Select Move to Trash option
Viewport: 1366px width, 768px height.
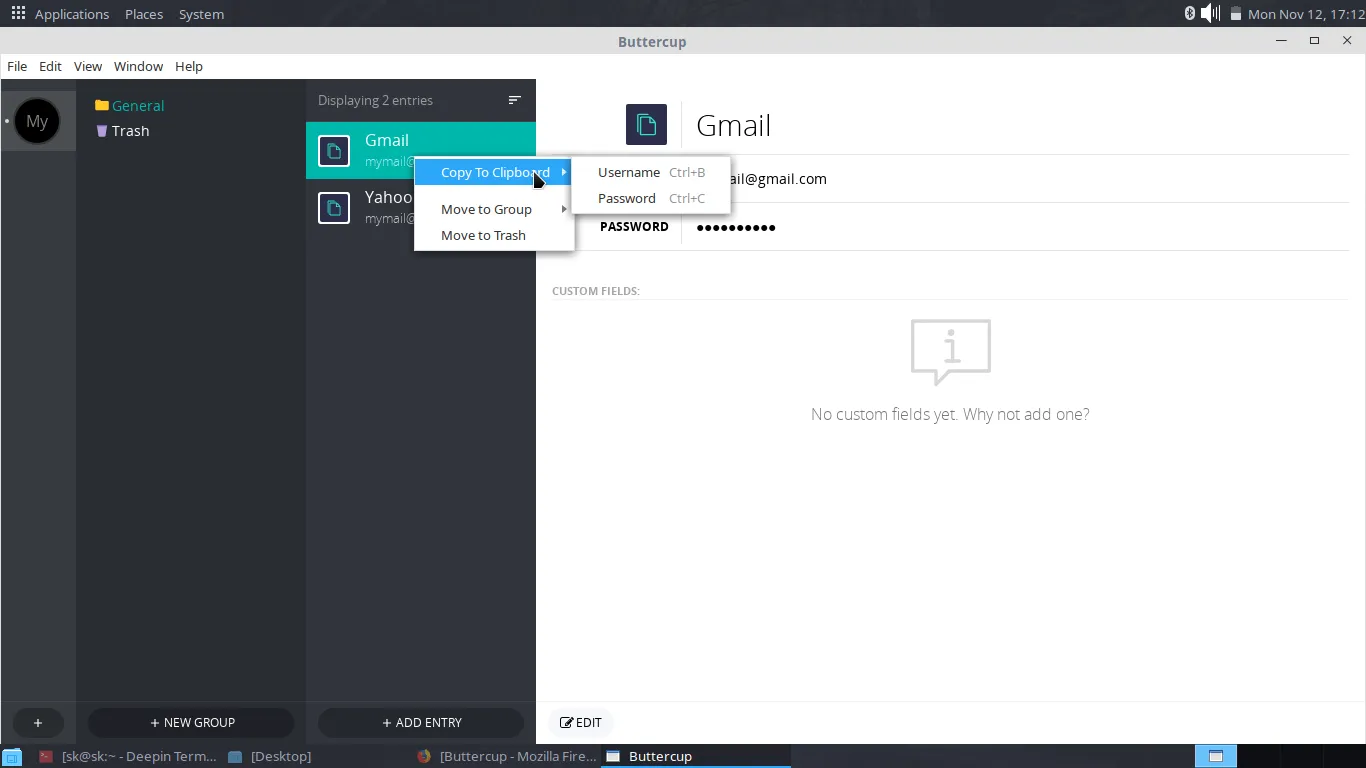(x=483, y=235)
